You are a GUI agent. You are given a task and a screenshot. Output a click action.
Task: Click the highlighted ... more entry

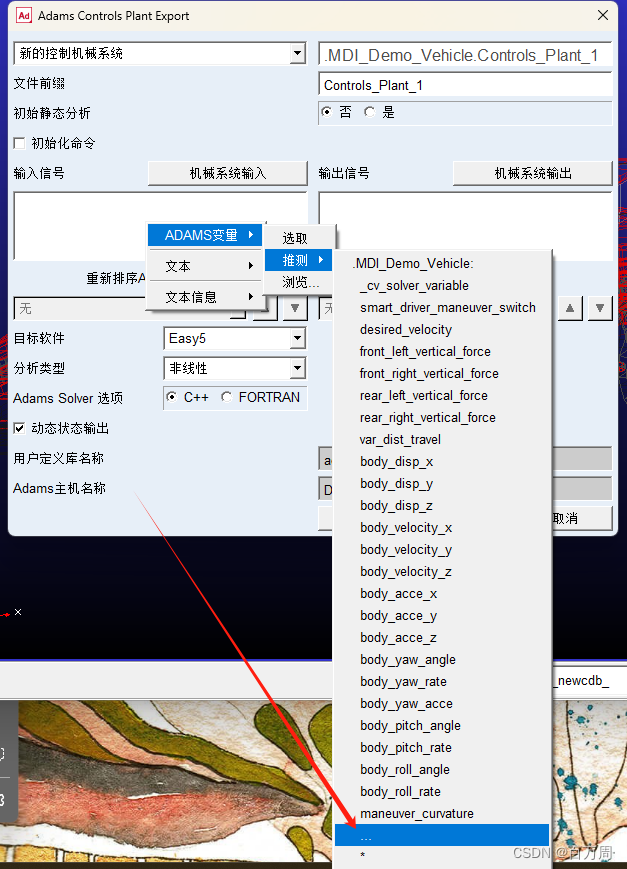coord(442,835)
